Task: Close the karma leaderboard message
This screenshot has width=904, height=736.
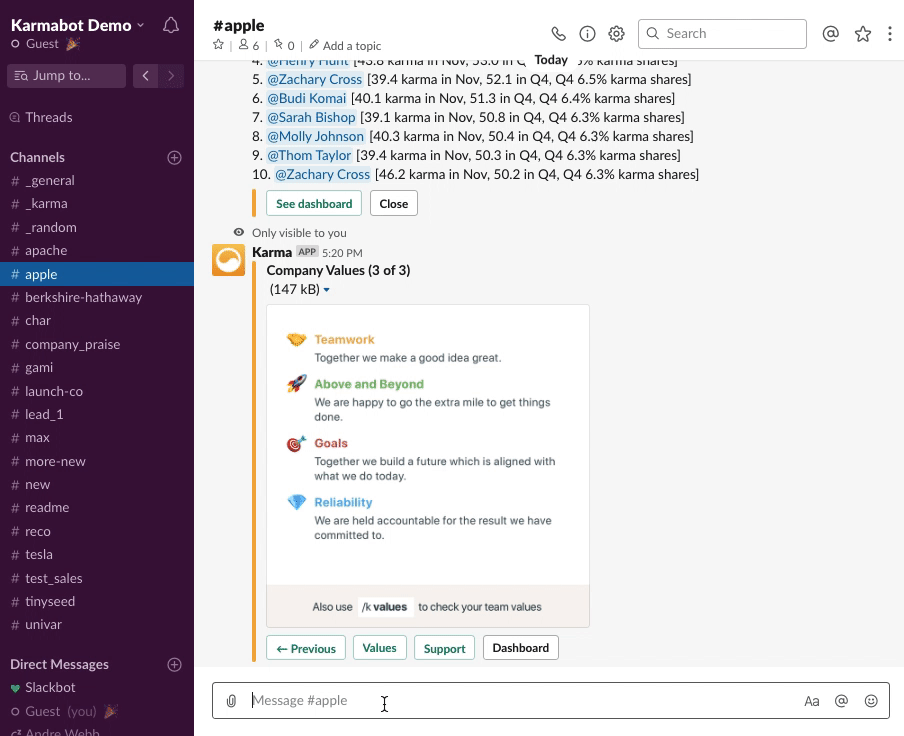Action: coord(393,203)
